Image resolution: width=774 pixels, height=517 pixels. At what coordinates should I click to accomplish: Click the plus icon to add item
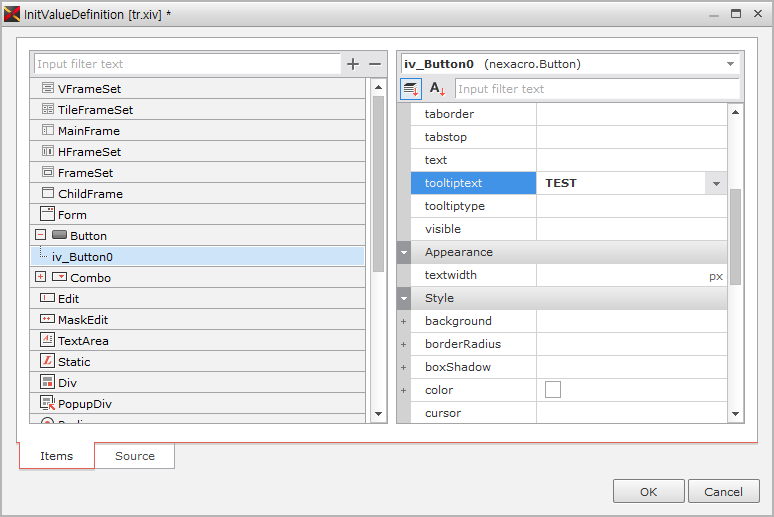point(352,64)
